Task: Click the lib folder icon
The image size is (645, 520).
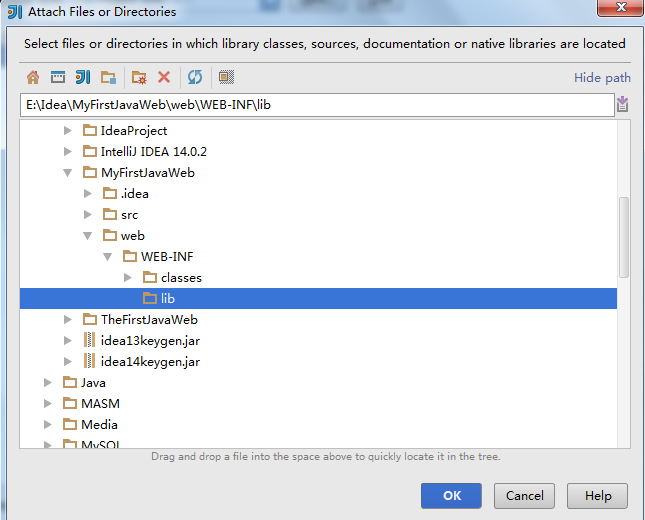Action: tap(150, 298)
